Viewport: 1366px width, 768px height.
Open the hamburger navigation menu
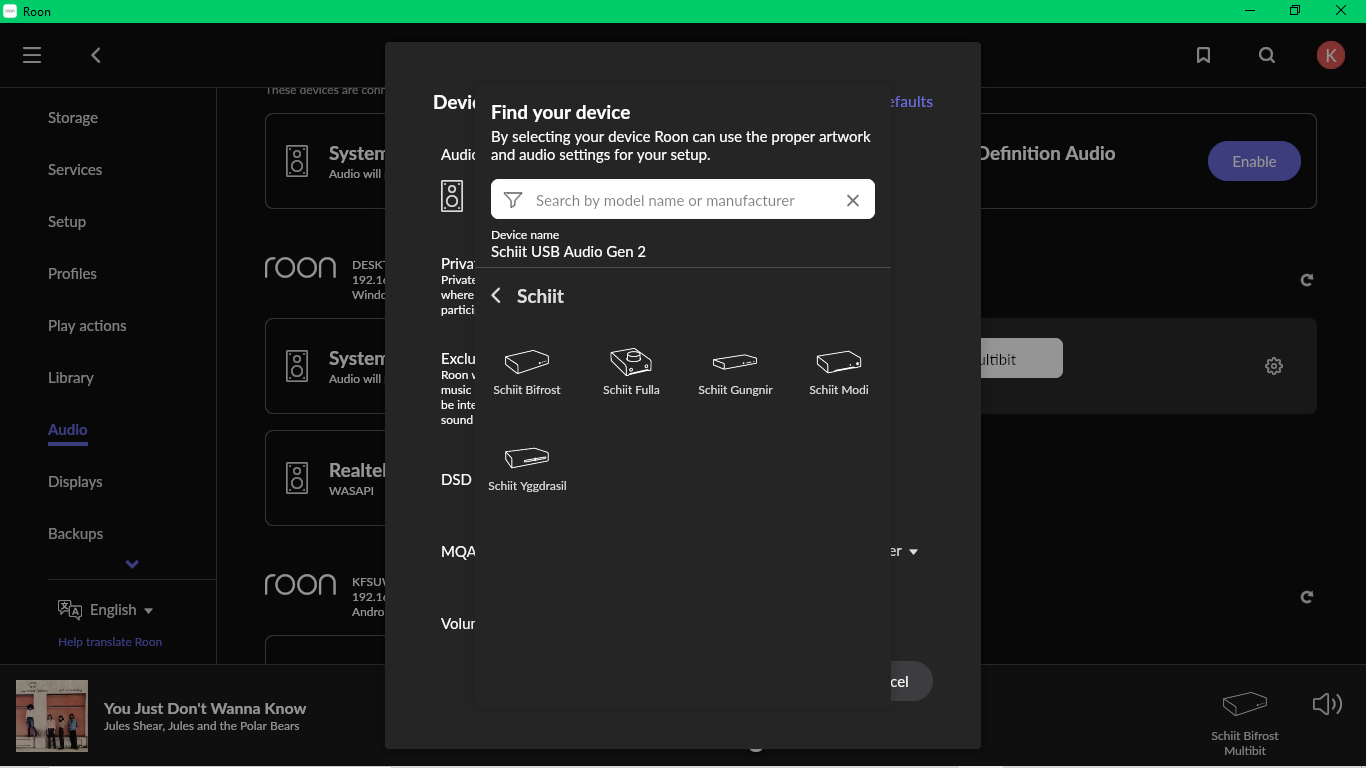pyautogui.click(x=32, y=55)
